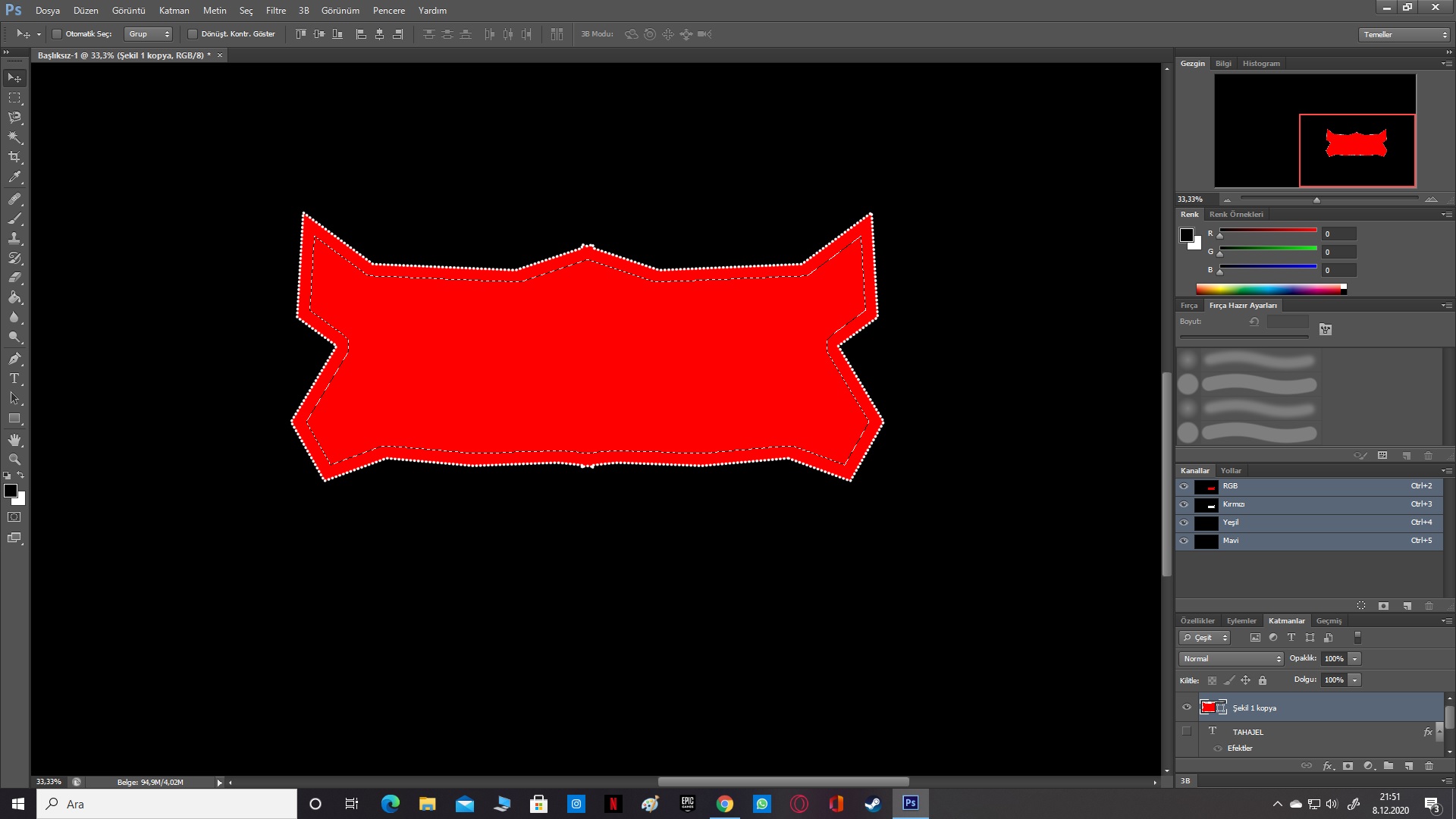Hide the Şekil 1 kopya layer
Viewport: 1456px width, 819px height.
point(1187,708)
